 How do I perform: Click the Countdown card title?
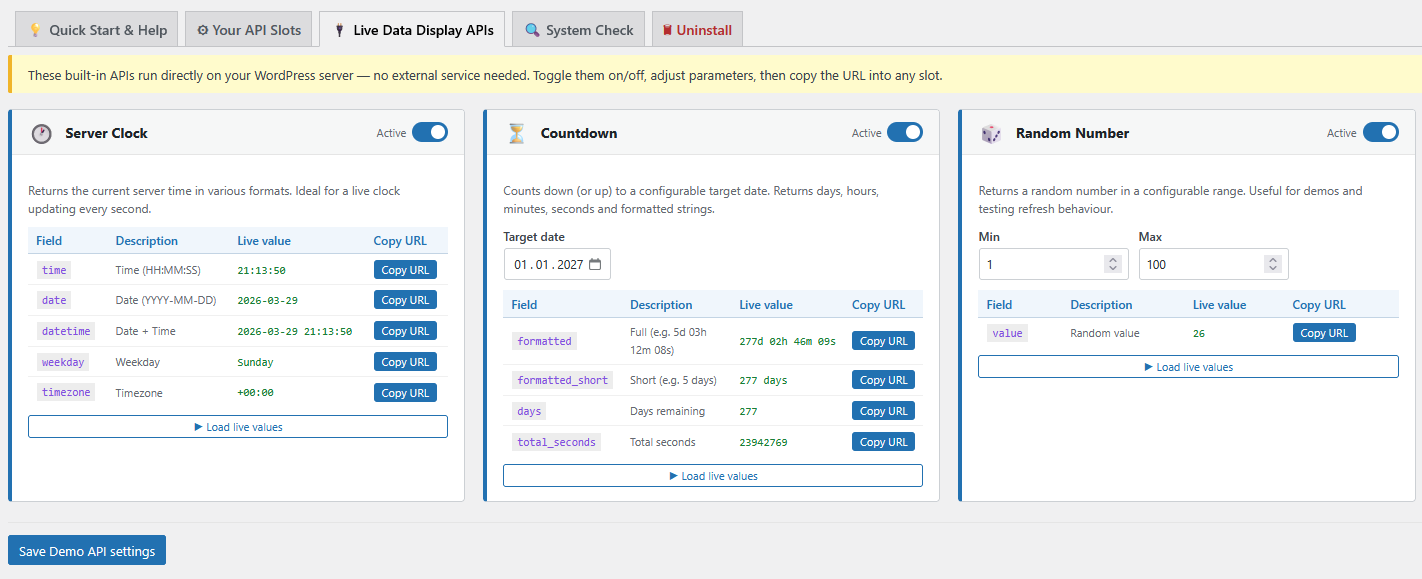pos(579,133)
